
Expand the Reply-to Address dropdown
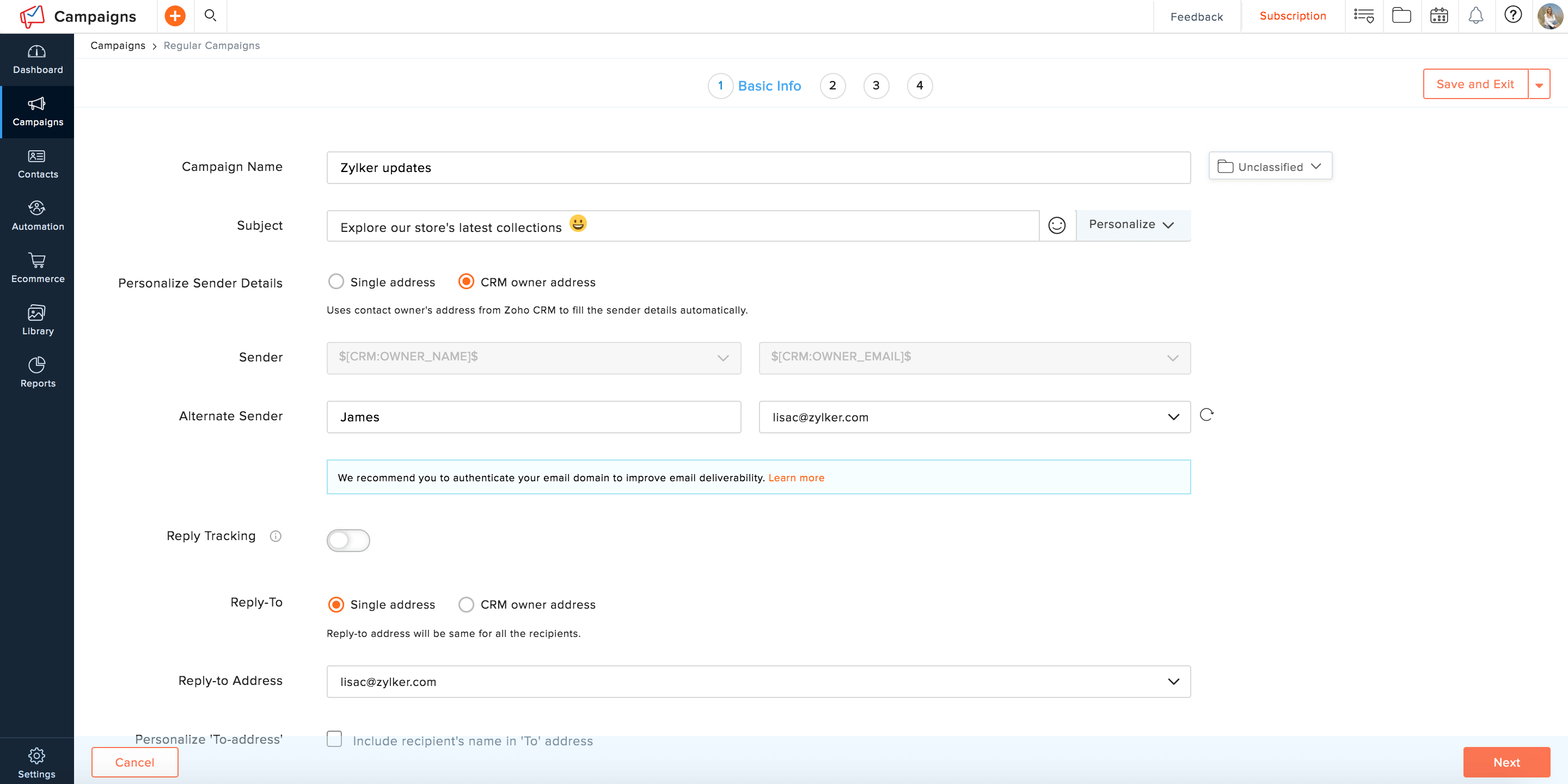tap(1173, 681)
